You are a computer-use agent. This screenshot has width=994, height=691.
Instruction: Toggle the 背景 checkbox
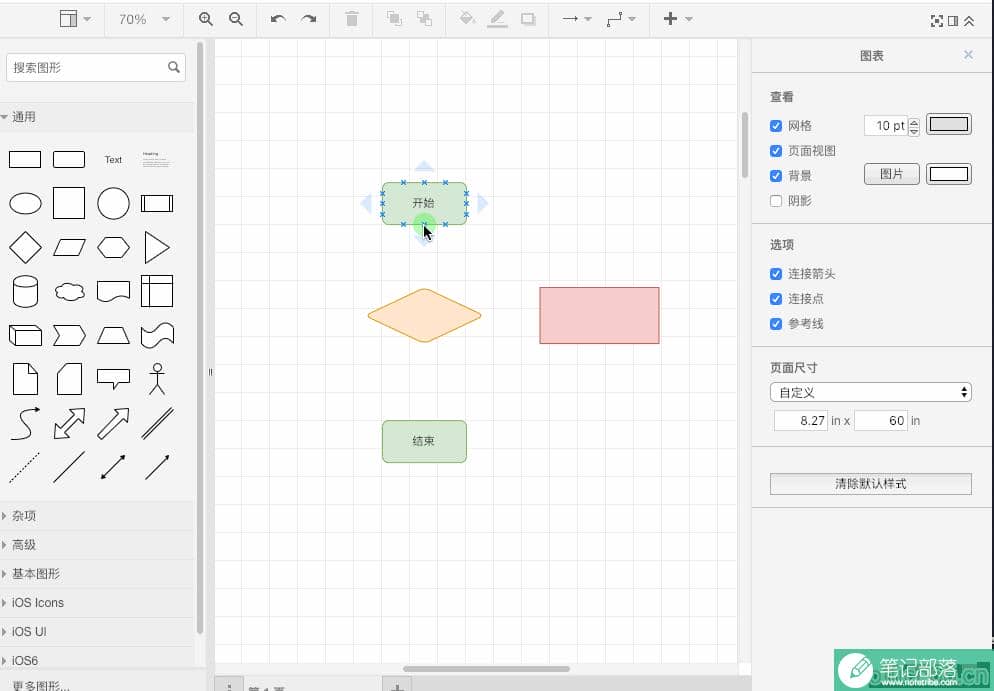point(776,176)
